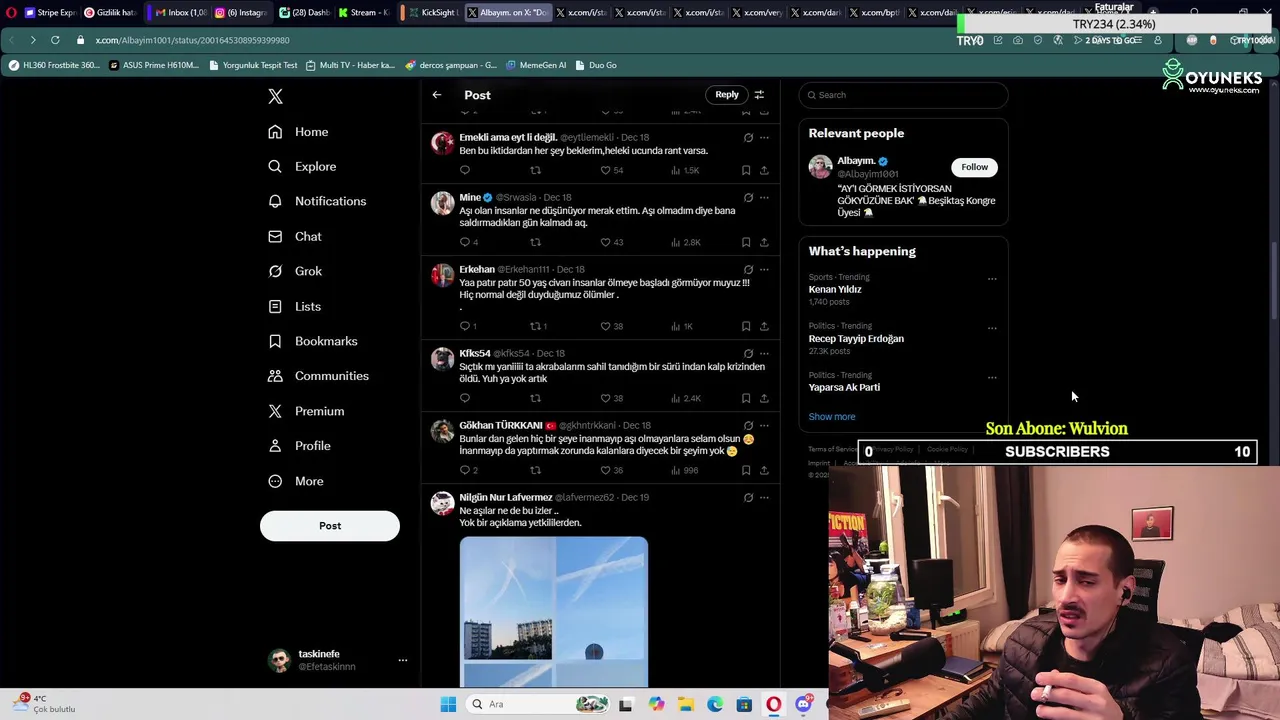Open Grok action on Nilgün Nur Lafvermez's reply

tap(748, 497)
